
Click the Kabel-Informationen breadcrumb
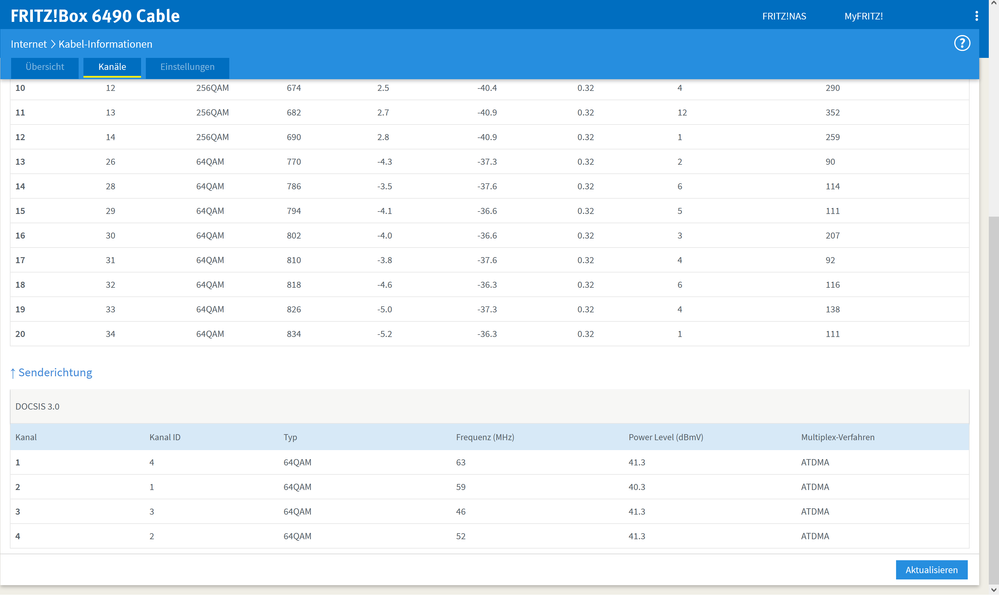click(105, 44)
